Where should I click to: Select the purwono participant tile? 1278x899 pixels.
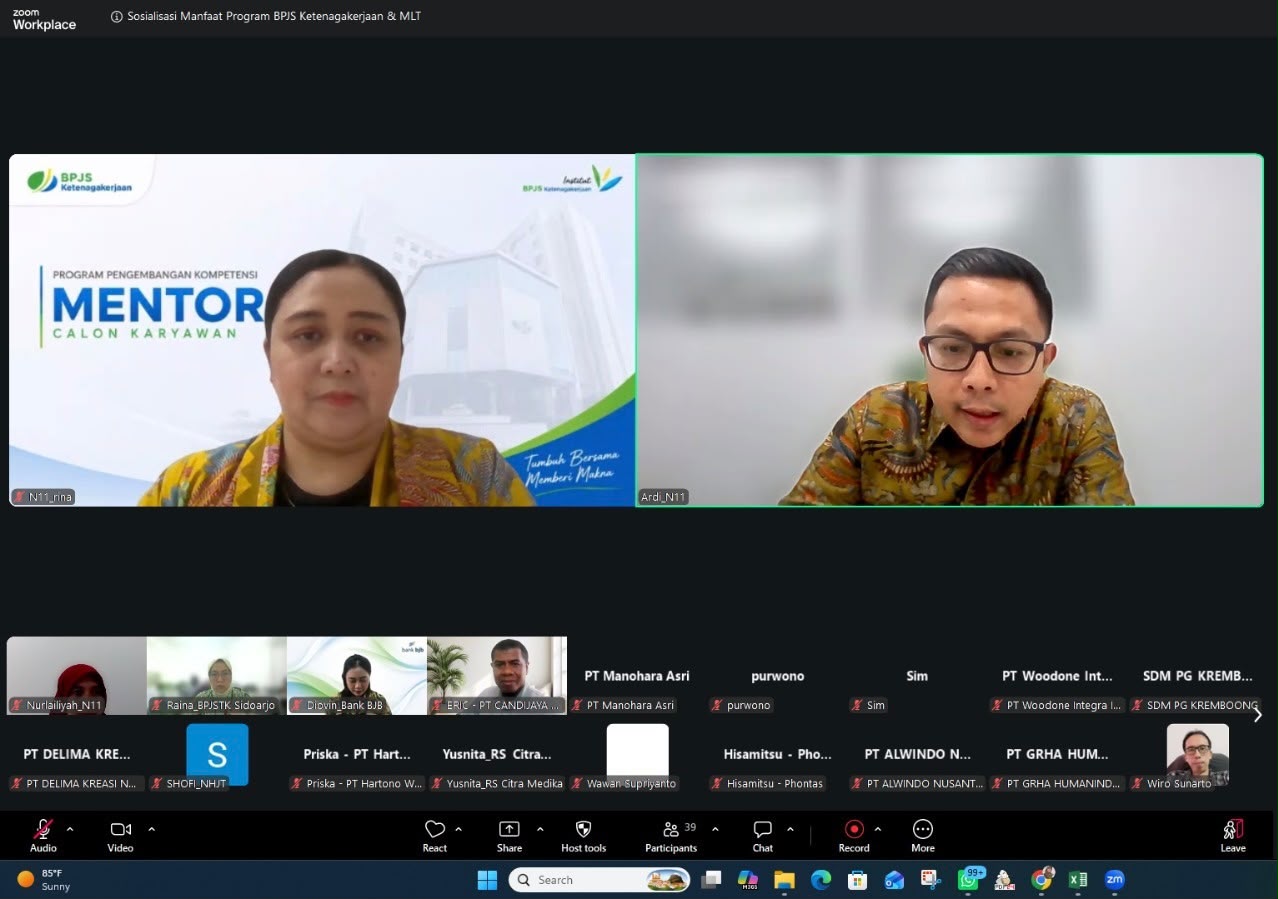(777, 676)
